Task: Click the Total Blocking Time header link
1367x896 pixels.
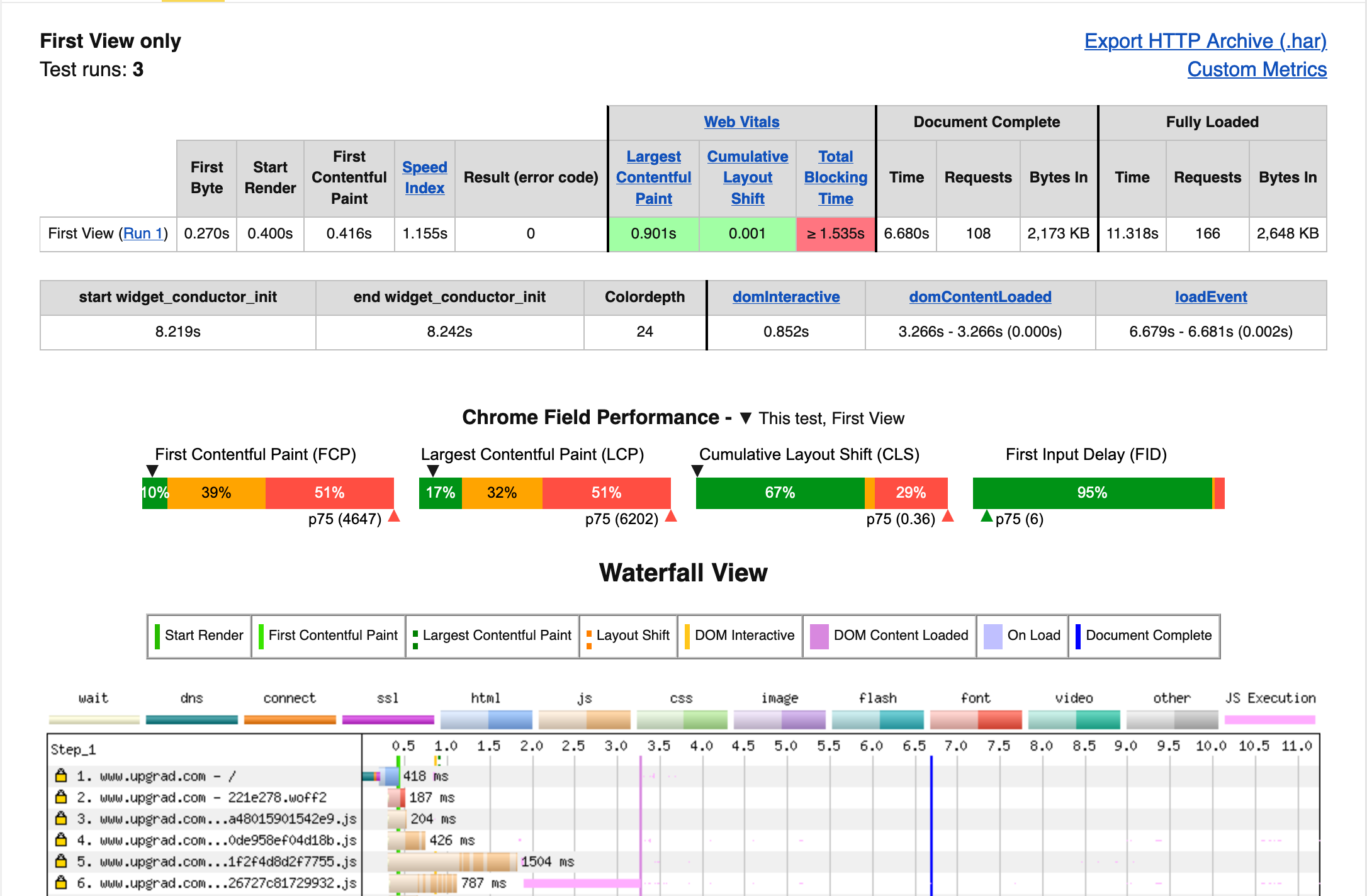Action: click(x=836, y=177)
